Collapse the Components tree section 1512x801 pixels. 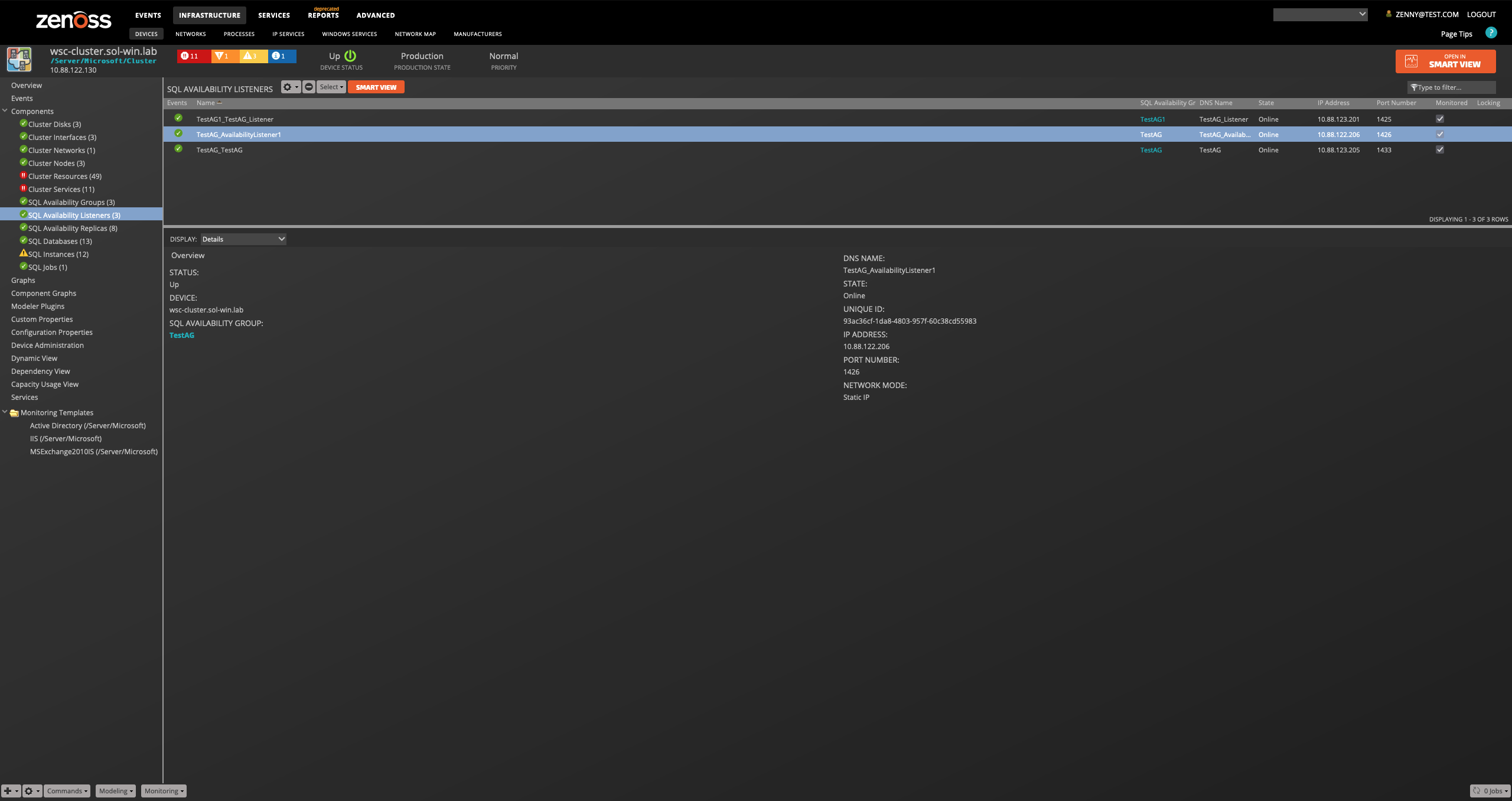5,111
